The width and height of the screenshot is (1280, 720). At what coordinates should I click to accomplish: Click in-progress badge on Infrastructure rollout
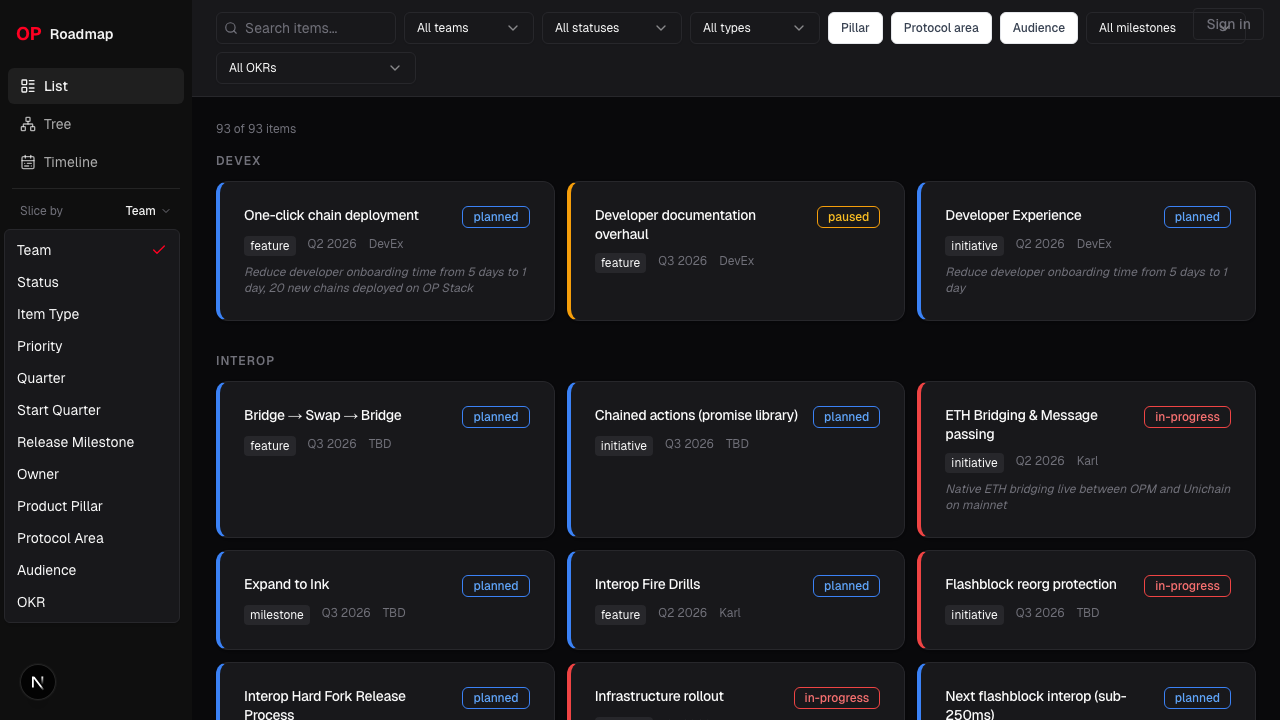837,698
